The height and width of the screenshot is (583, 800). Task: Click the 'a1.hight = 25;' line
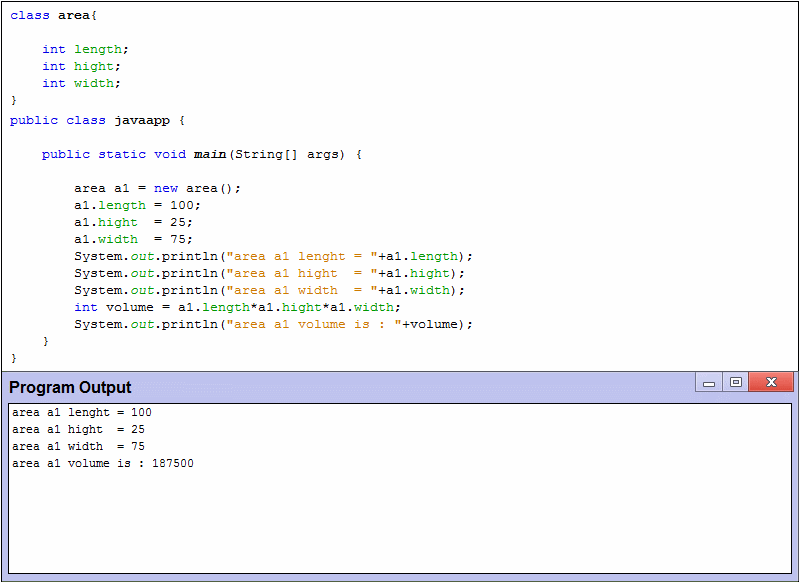coord(133,222)
